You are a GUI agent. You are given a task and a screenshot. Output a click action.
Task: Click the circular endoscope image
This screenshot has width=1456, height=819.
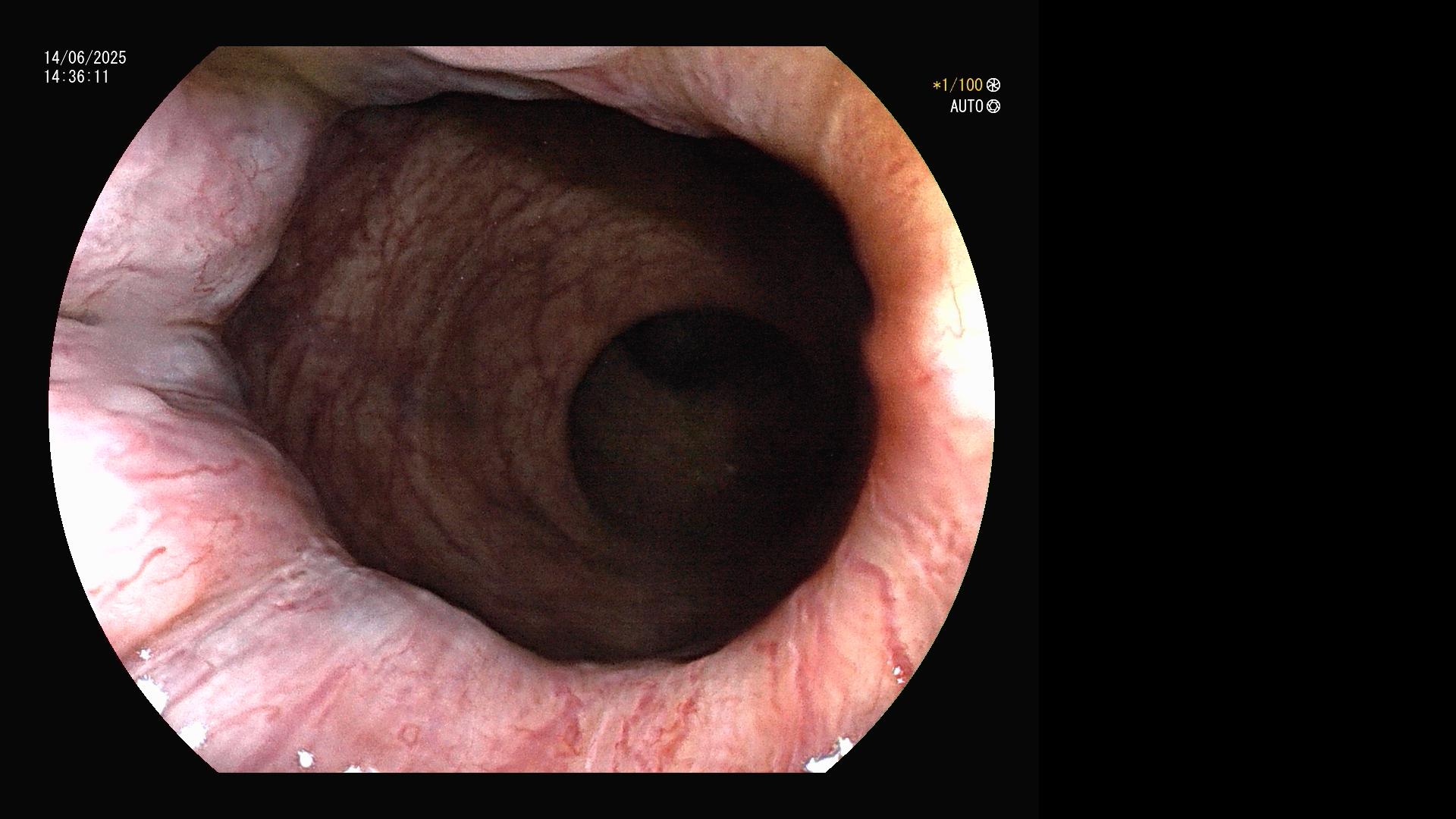522,409
